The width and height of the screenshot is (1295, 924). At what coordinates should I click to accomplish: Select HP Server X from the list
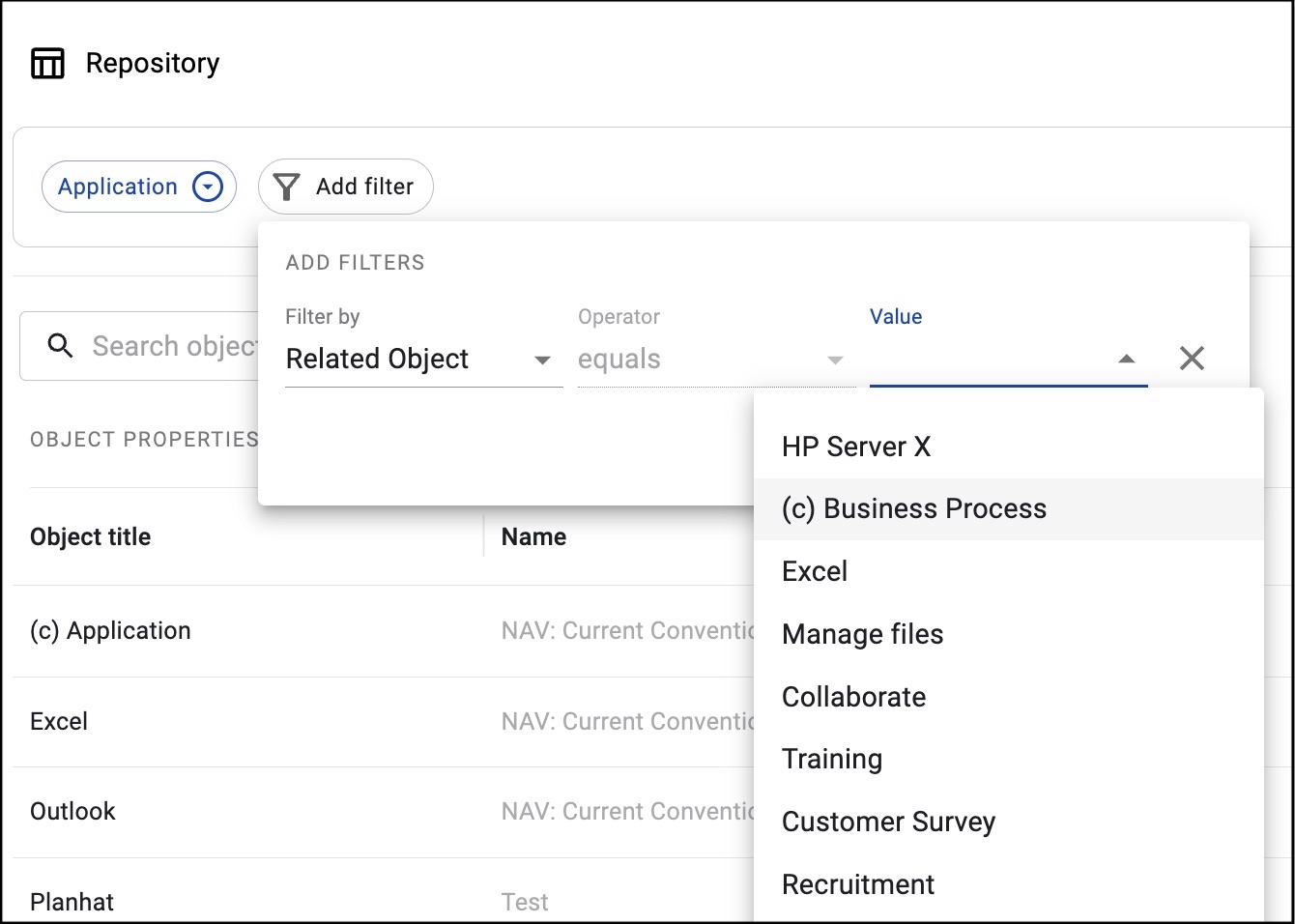(1008, 447)
